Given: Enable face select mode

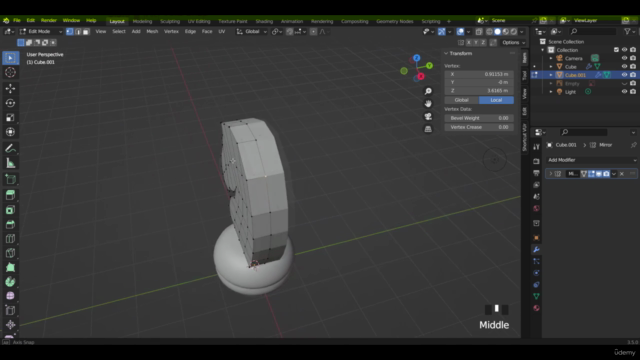Looking at the screenshot, I should [85, 31].
